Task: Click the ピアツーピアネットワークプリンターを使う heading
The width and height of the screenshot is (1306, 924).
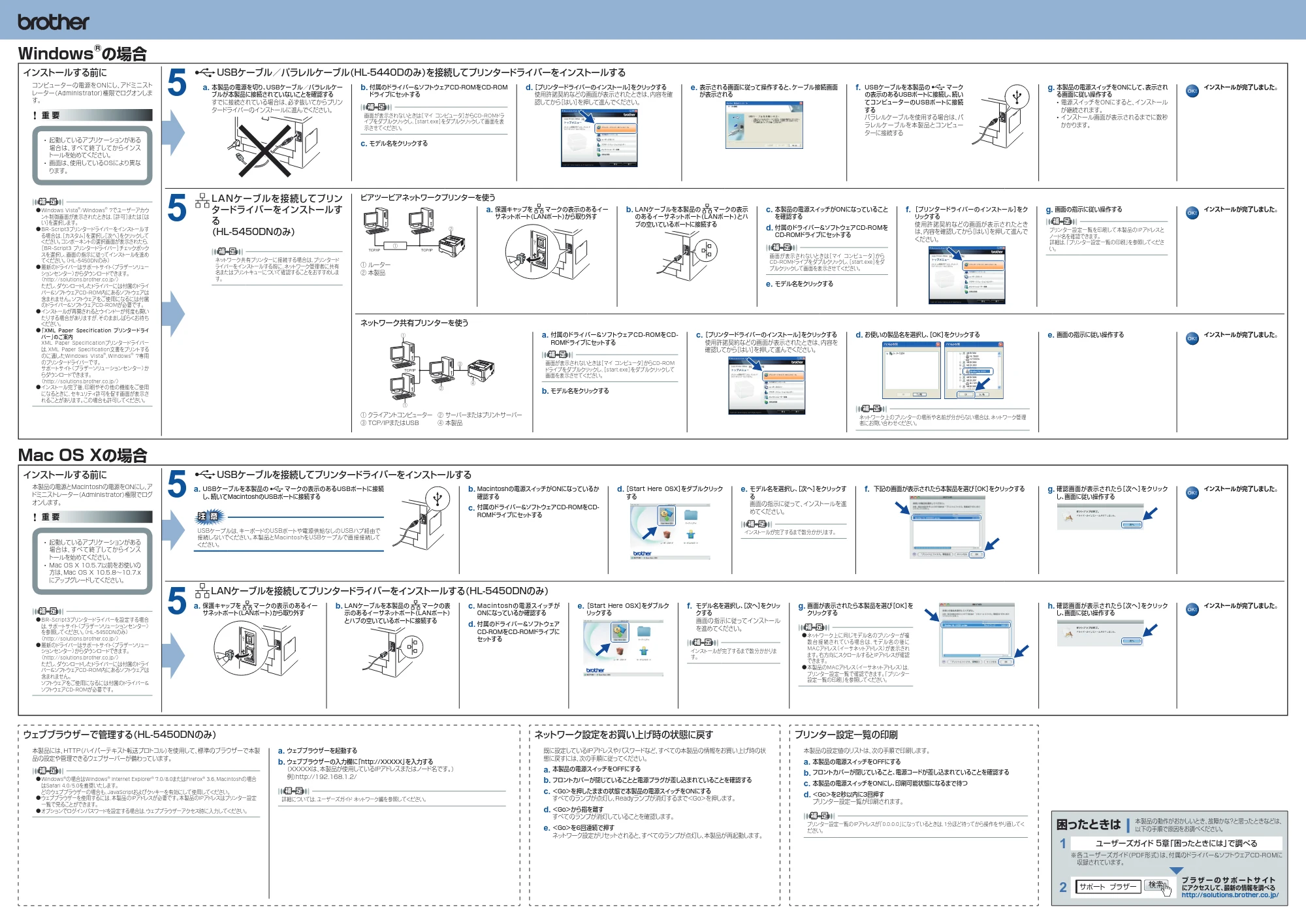Action: pos(428,197)
